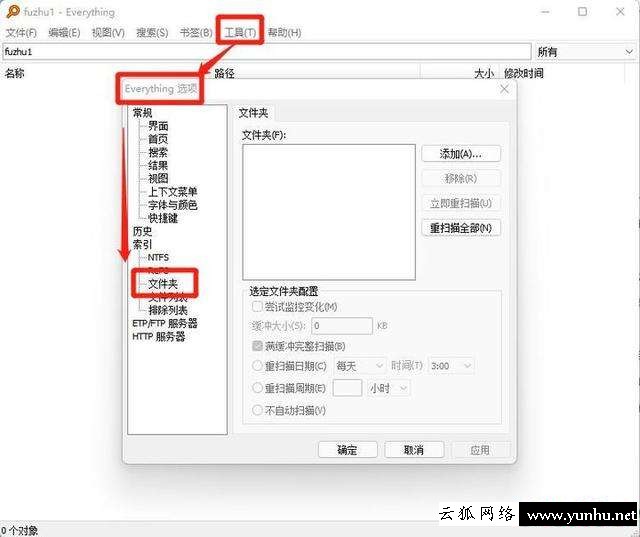
Task: Select 结果 in the options tree
Action: coord(158,165)
